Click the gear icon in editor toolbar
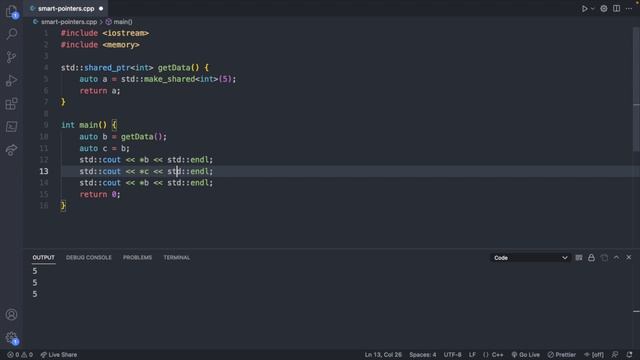The width and height of the screenshot is (640, 360). coord(604,9)
